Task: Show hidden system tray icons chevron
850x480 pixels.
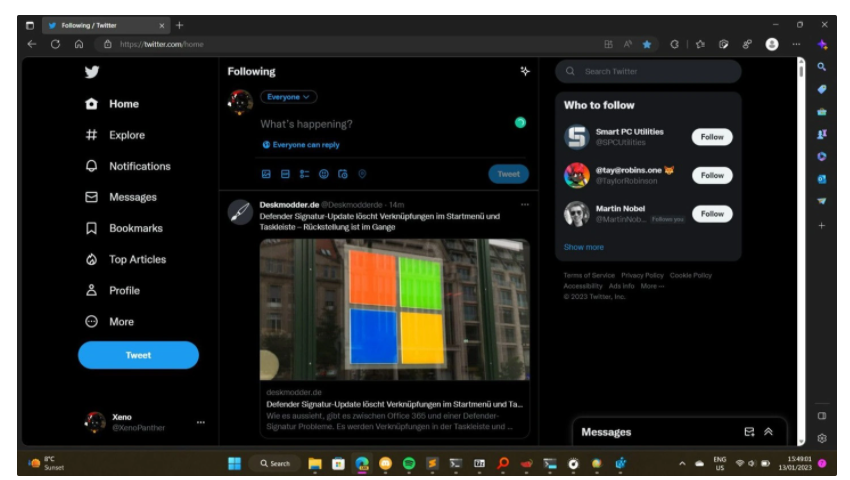Action: pos(682,463)
